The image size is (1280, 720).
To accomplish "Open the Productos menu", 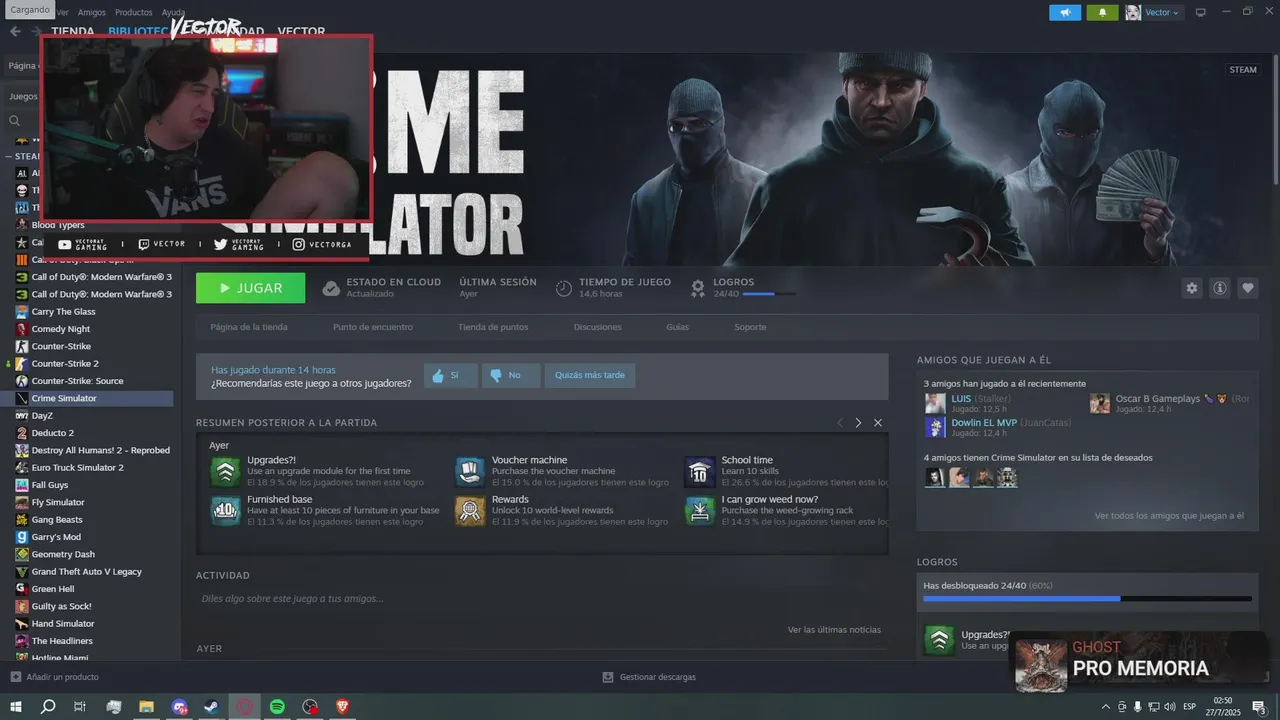I will pos(133,12).
